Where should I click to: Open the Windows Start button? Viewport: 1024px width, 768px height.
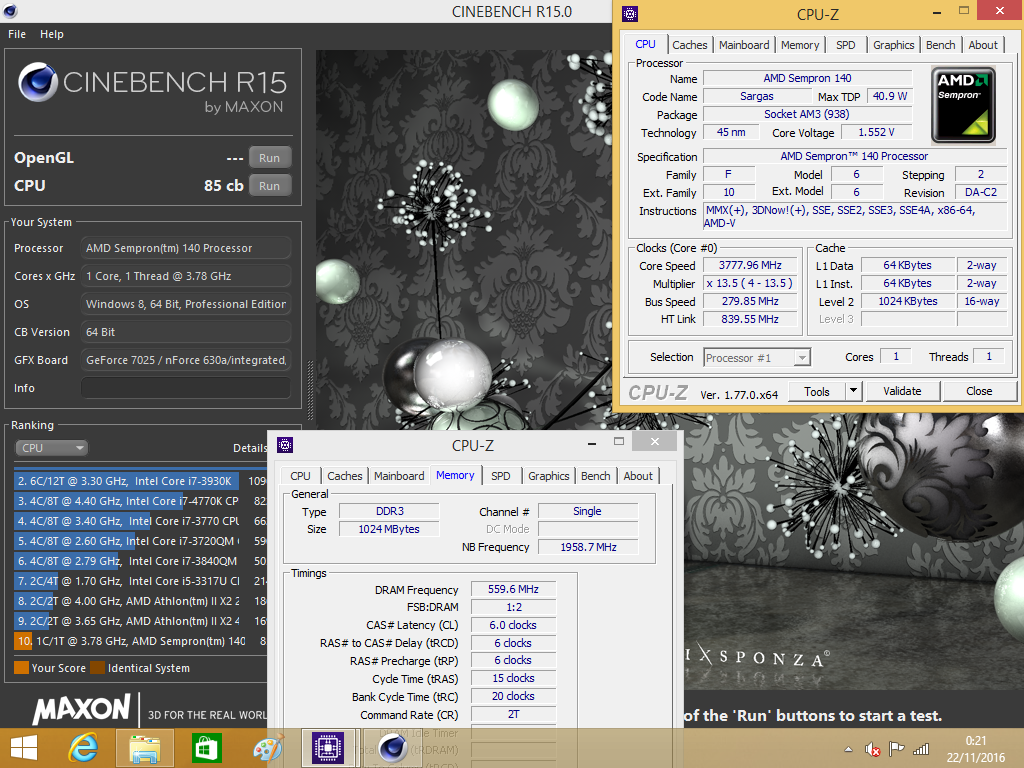click(24, 748)
